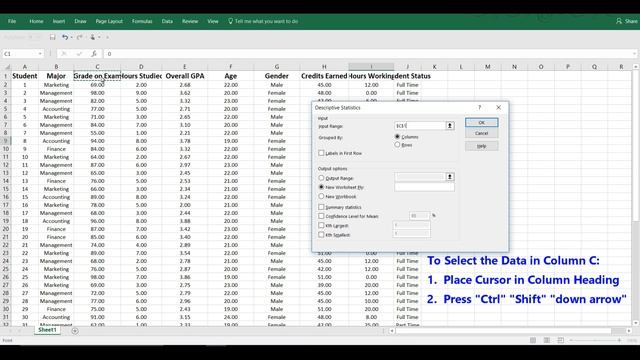
Task: Select New Workbook radio button
Action: [321, 196]
